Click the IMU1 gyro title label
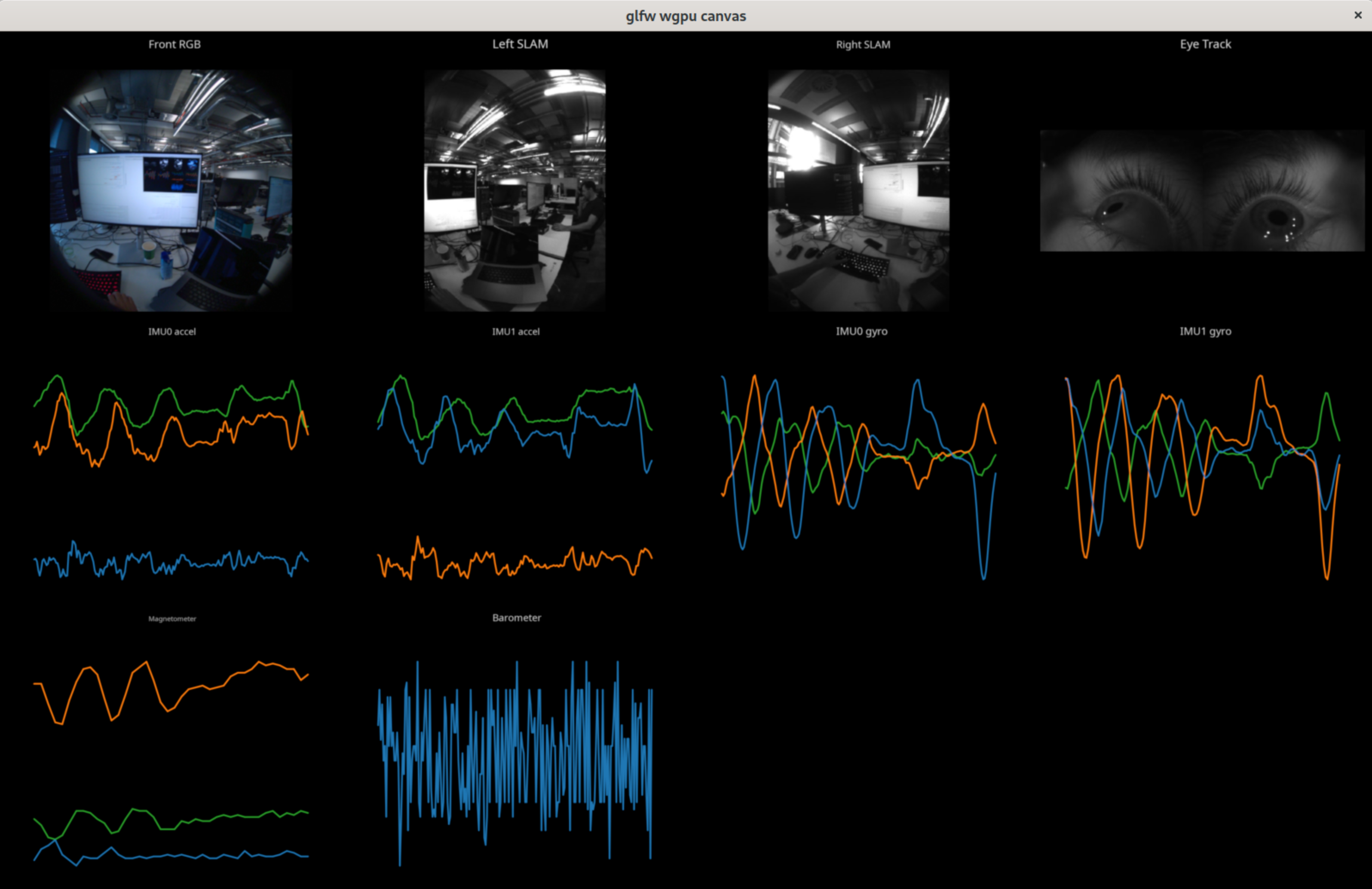This screenshot has height=889, width=1372. pos(1205,331)
